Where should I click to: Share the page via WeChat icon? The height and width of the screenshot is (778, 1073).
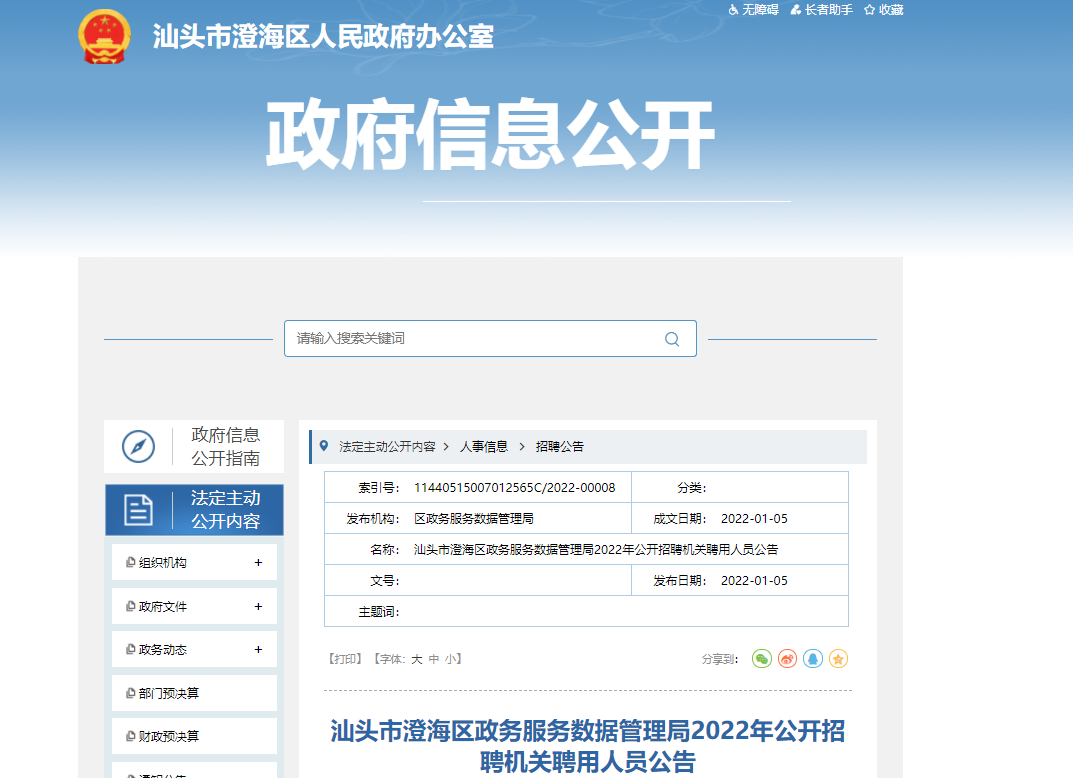pyautogui.click(x=762, y=659)
